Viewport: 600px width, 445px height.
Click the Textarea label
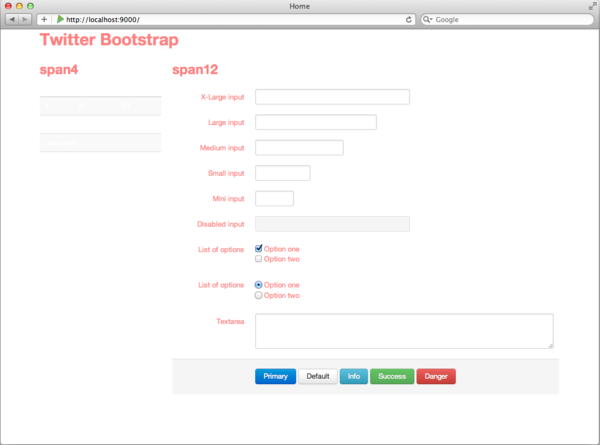230,321
